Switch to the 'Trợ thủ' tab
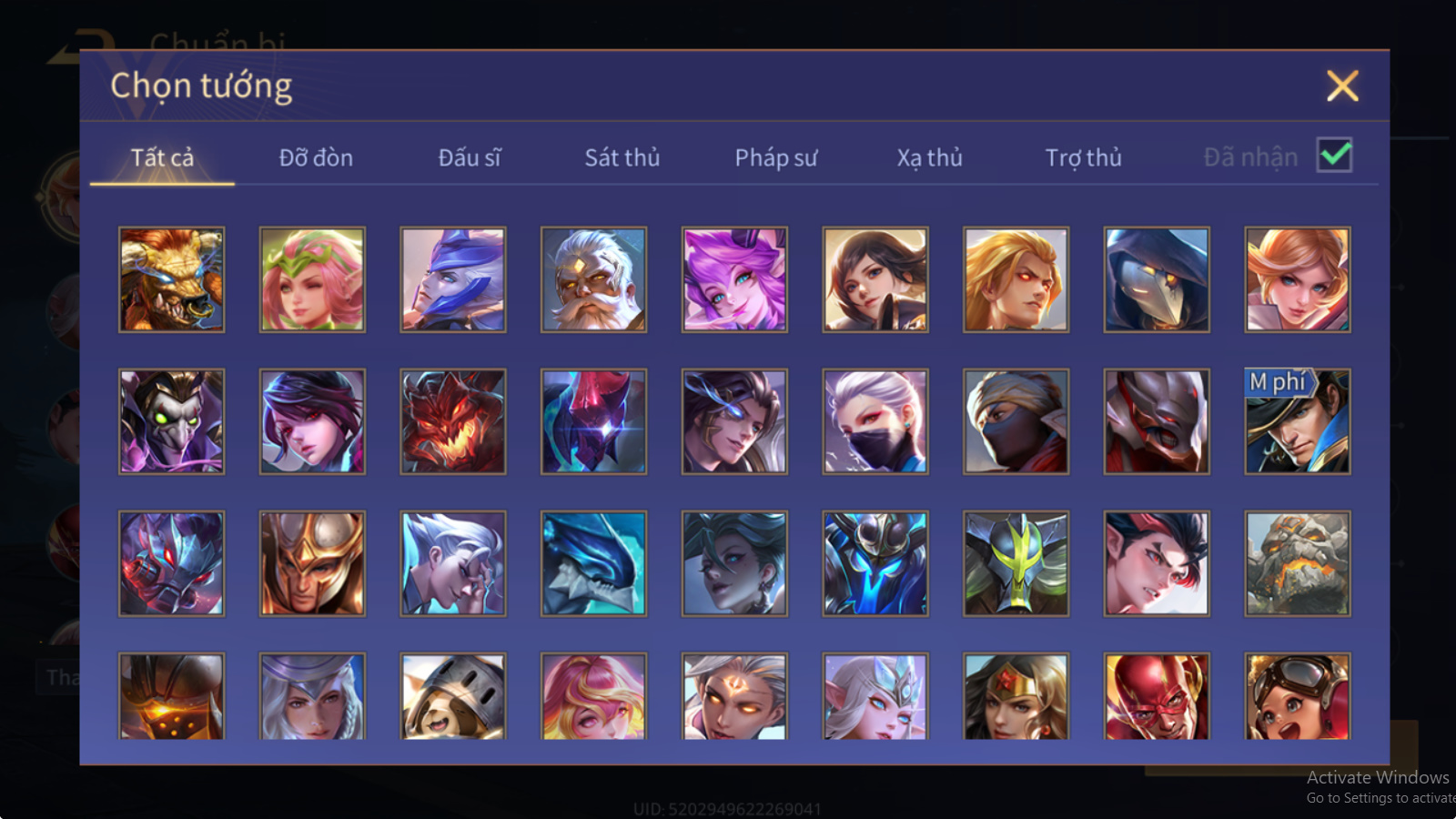 pos(1083,157)
